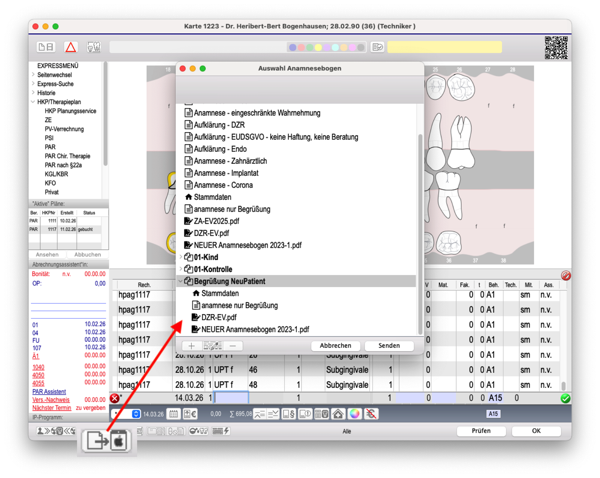Select Anamnese - Implantat from list

(x=226, y=173)
